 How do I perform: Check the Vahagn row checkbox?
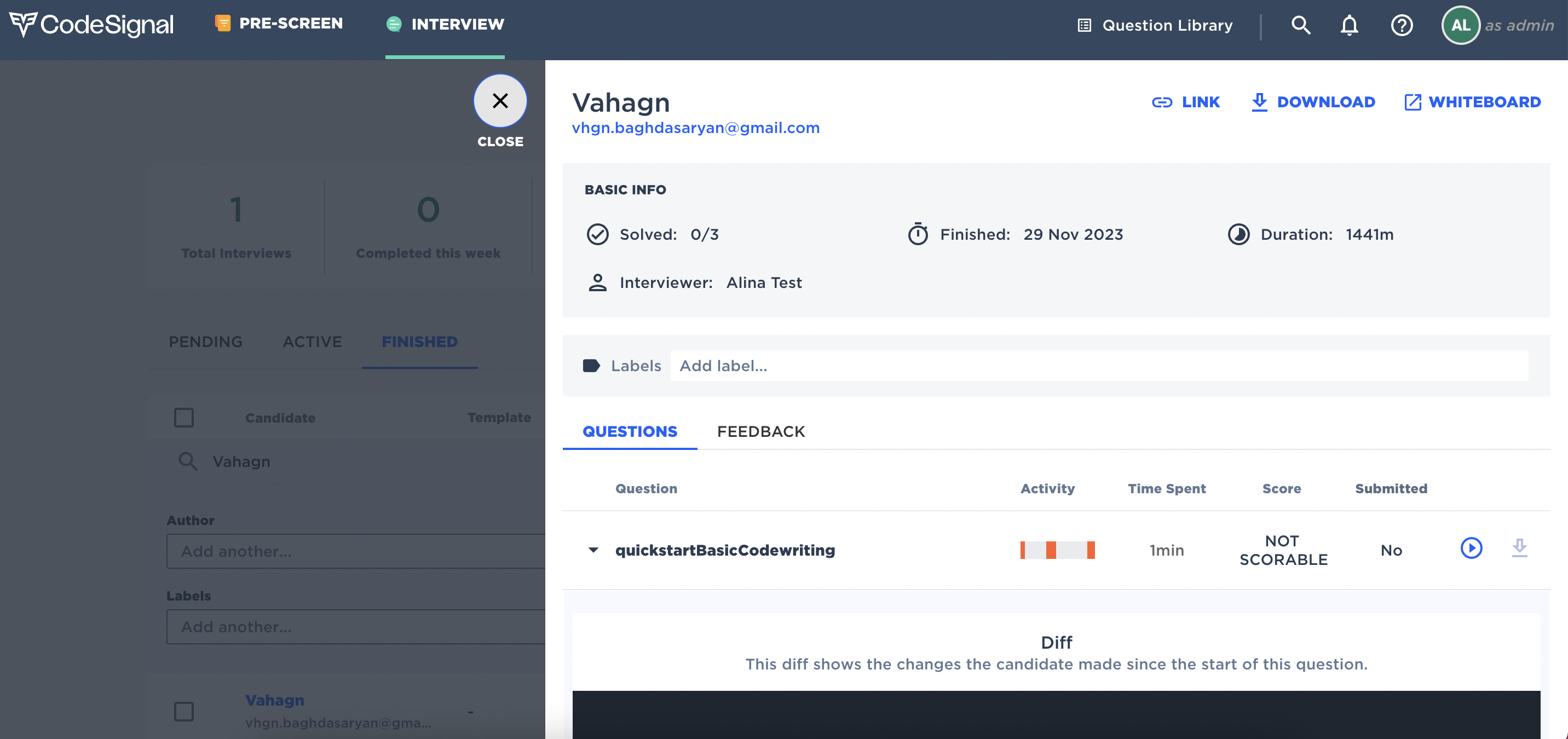click(x=184, y=711)
